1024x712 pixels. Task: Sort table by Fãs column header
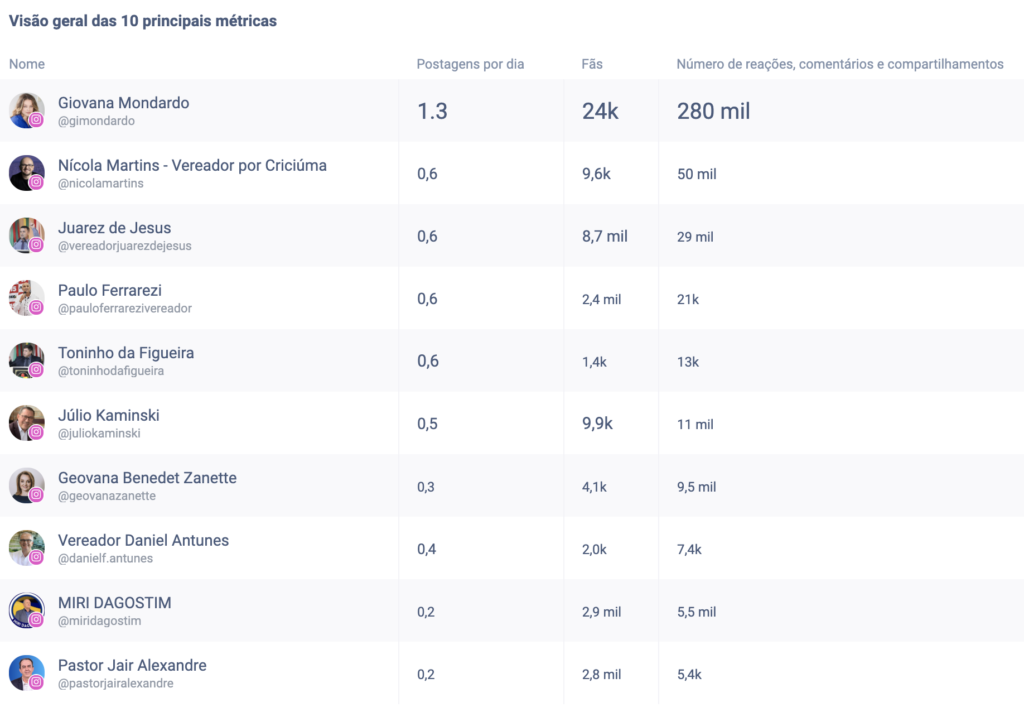click(x=592, y=64)
